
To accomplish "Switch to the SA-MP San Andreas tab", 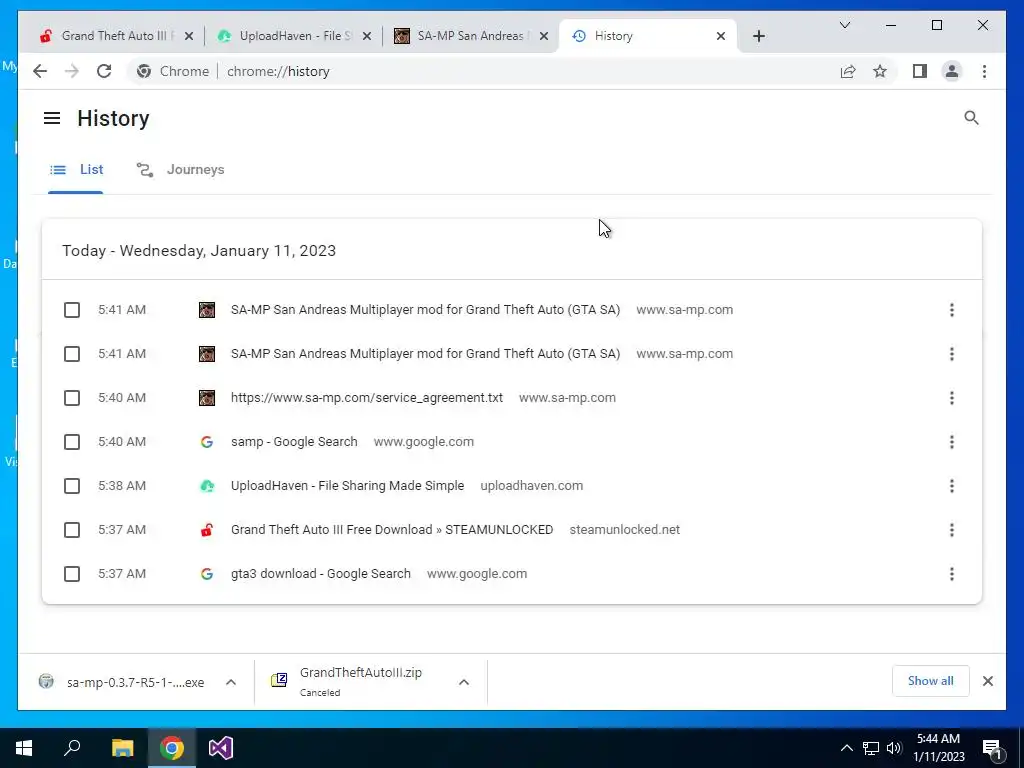I will point(470,36).
